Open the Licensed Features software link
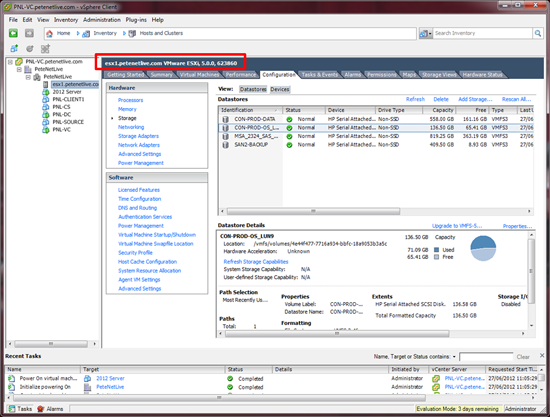The image size is (550, 417). (139, 190)
